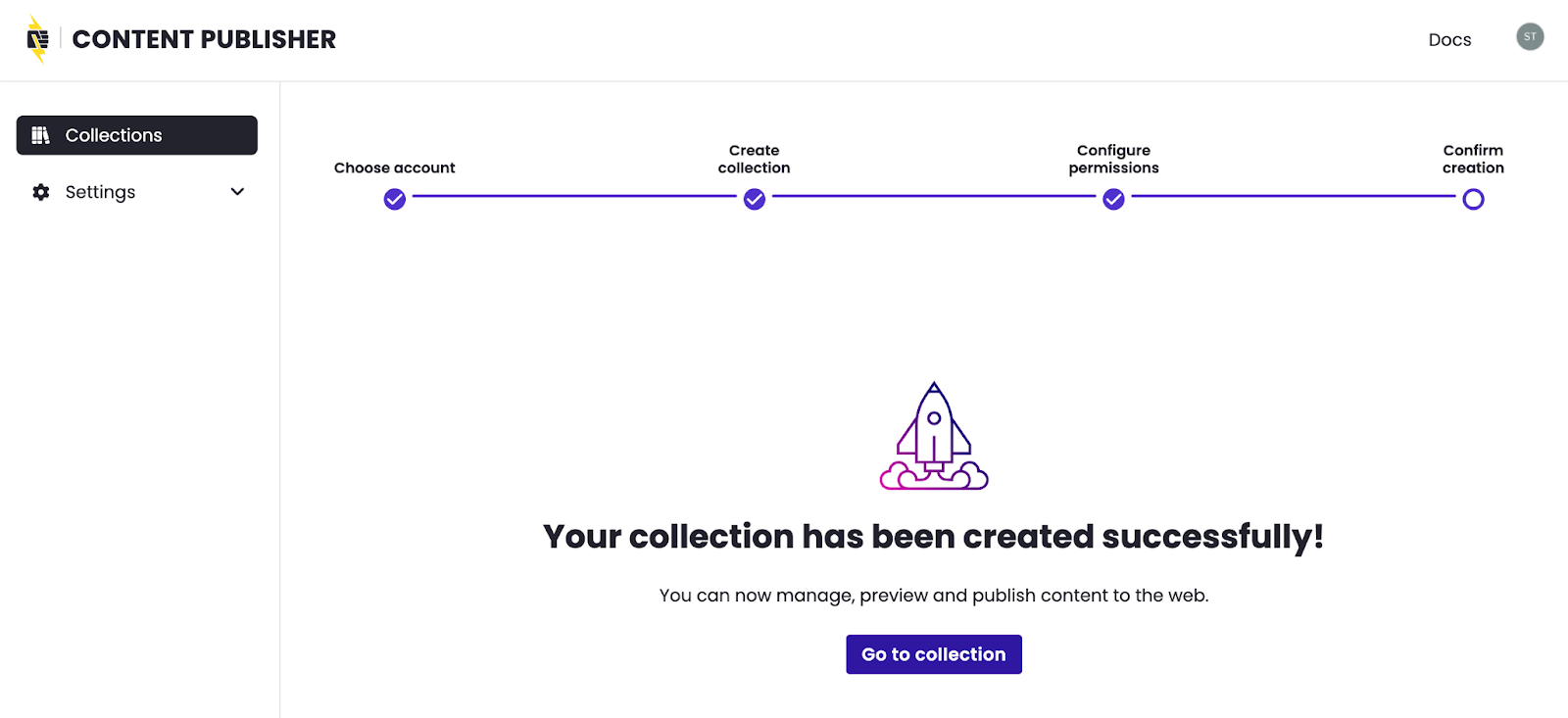Select the Settings label in sidebar

coord(100,192)
